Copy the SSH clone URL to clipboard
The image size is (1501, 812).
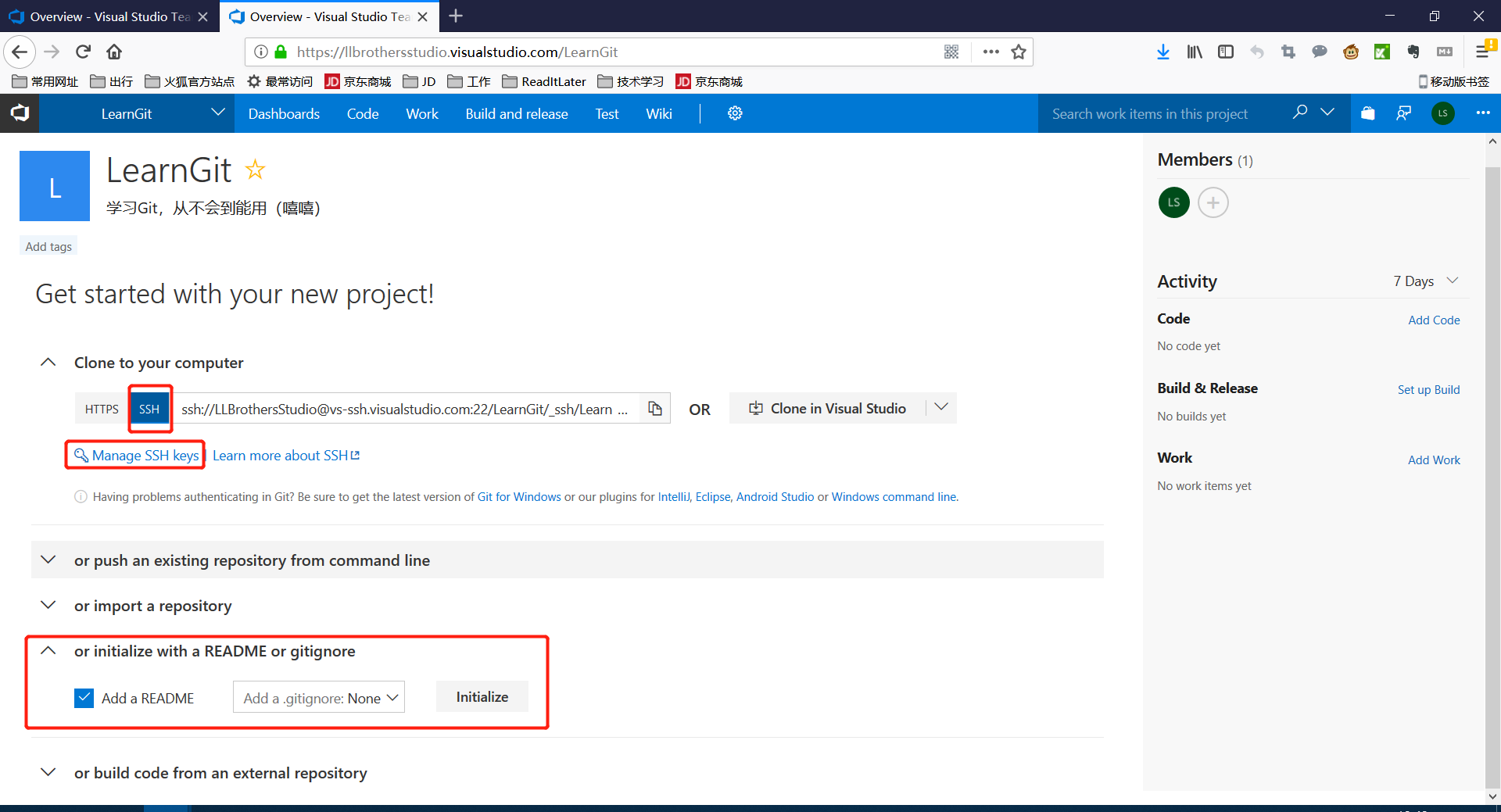pos(655,409)
